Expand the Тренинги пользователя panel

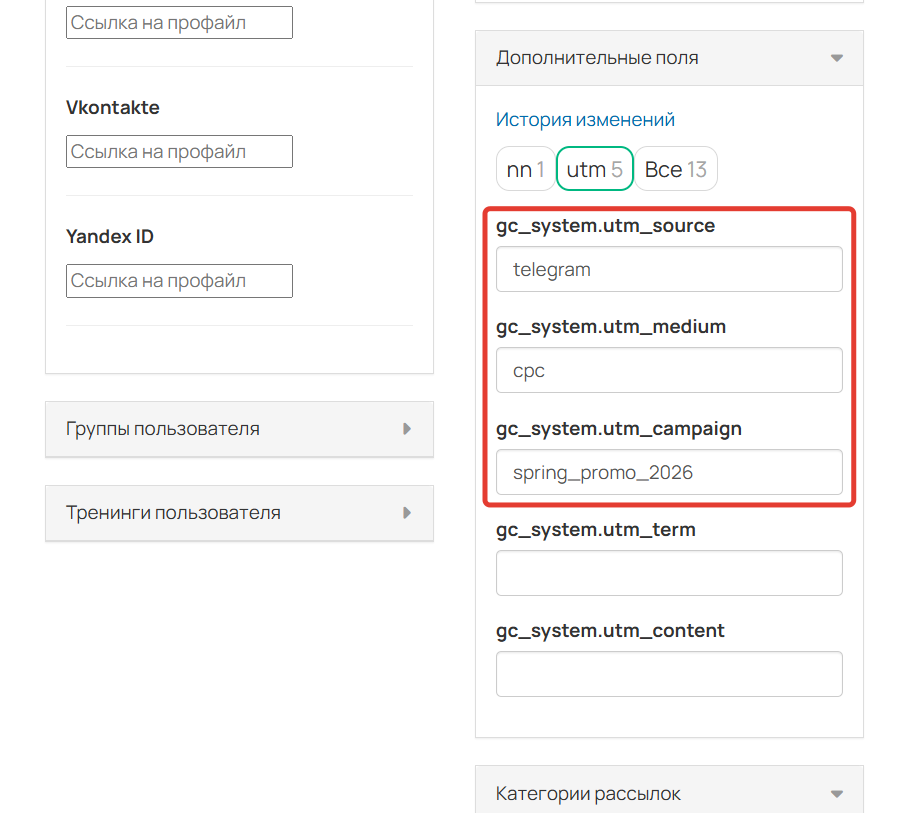tap(239, 513)
